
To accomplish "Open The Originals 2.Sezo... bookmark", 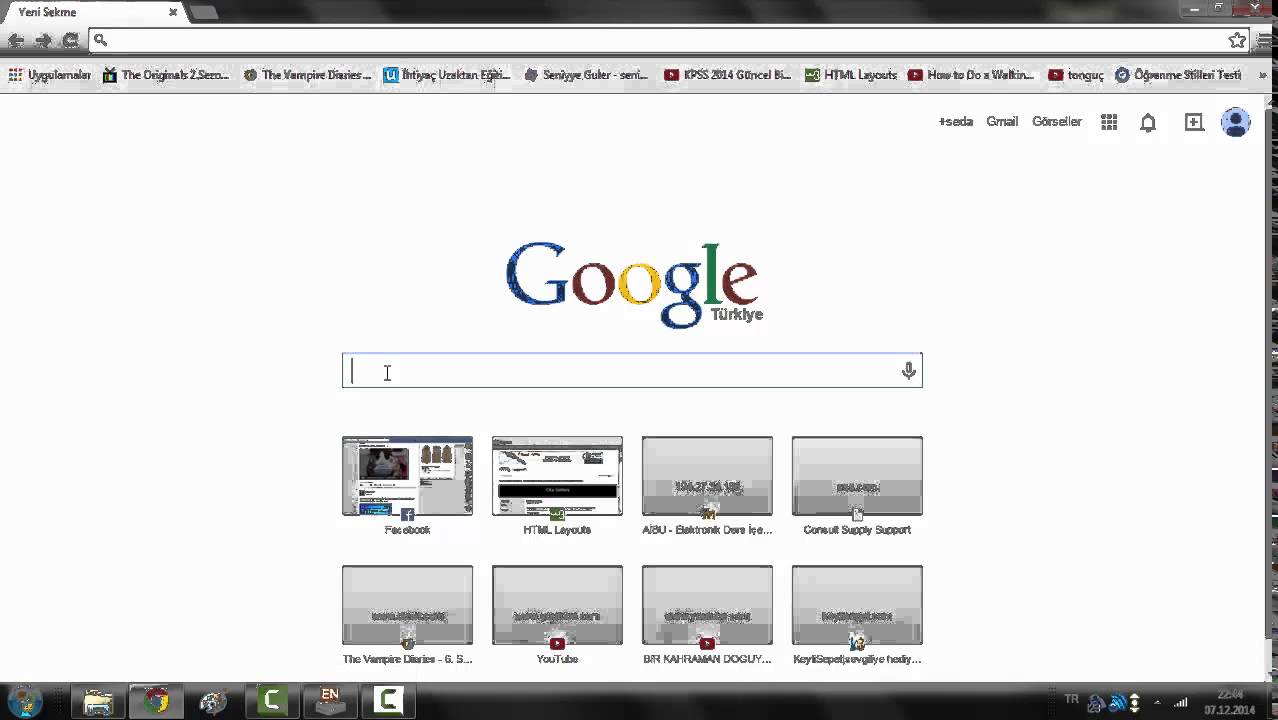I will [166, 75].
